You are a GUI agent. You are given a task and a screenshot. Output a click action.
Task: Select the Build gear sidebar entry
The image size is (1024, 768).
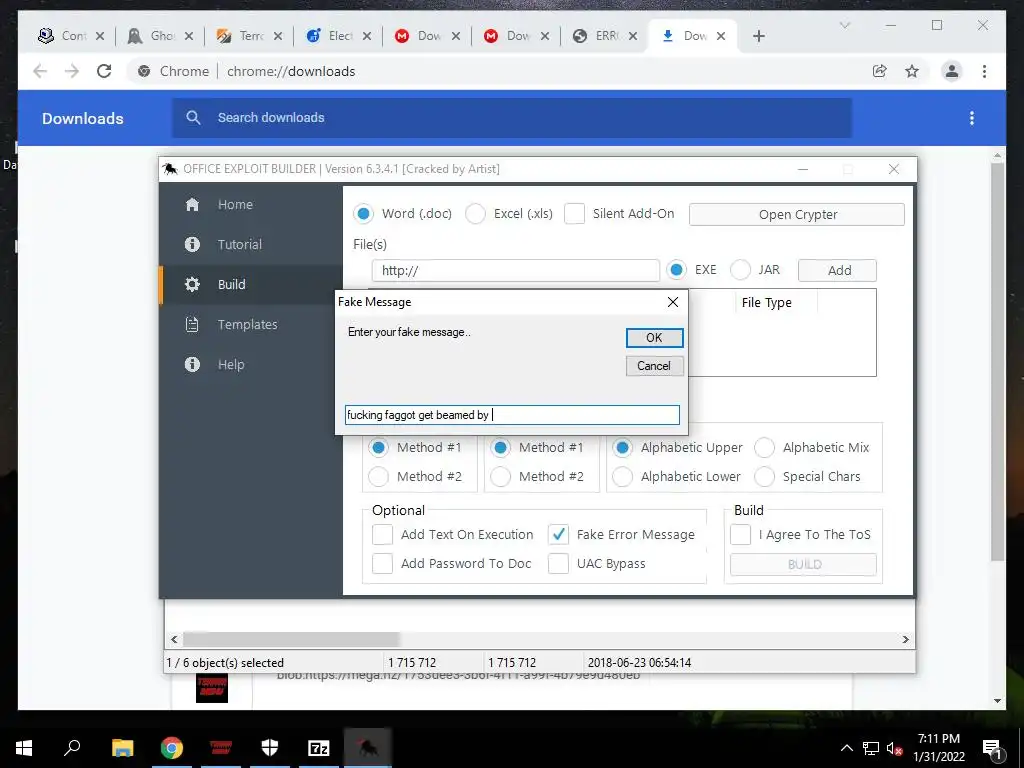(x=251, y=285)
